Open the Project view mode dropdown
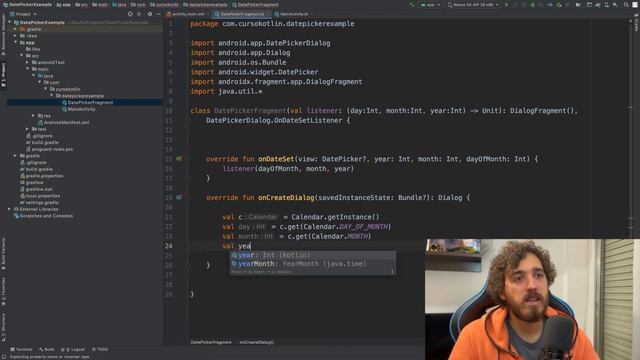Image resolution: width=640 pixels, height=360 pixels. coord(23,14)
